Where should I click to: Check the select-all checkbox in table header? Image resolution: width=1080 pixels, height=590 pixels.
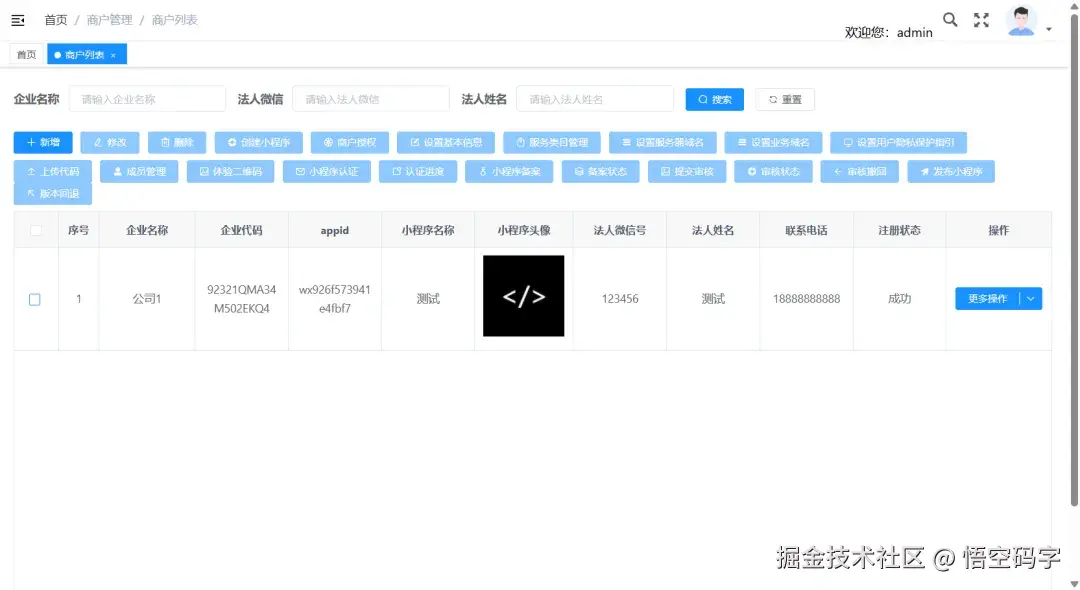click(x=36, y=229)
